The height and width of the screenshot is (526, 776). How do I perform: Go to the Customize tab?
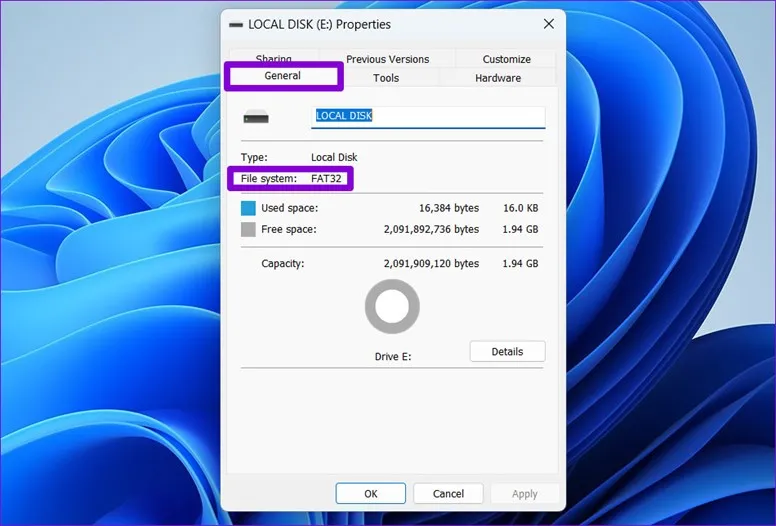(506, 59)
